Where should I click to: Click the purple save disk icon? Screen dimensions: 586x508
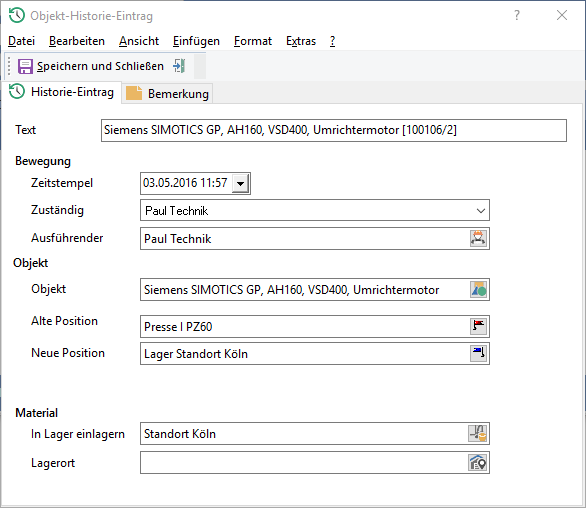pos(25,67)
